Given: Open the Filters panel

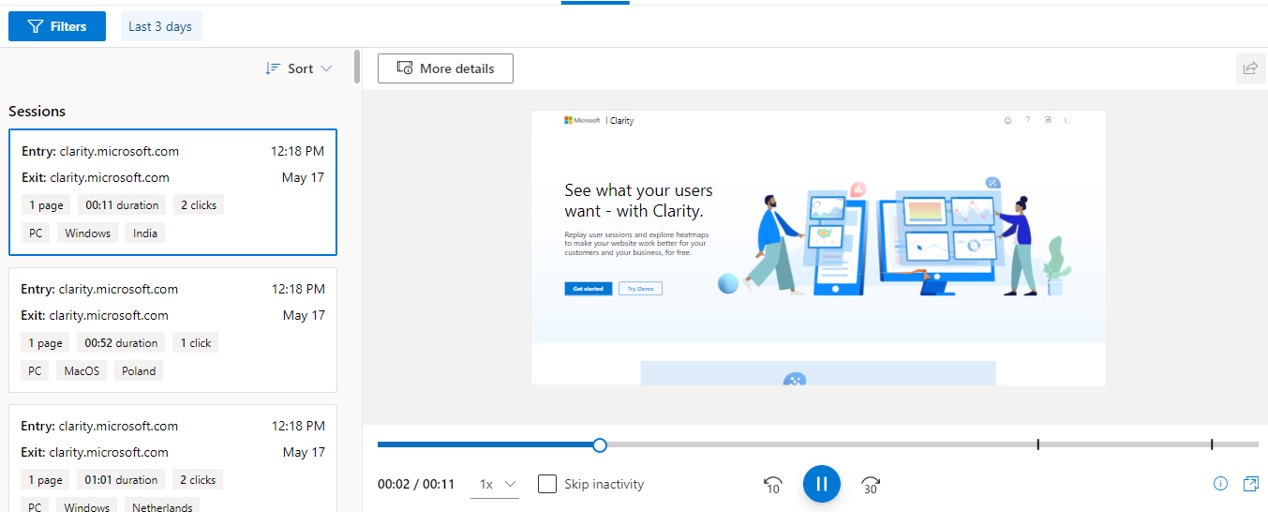Looking at the screenshot, I should 57,27.
